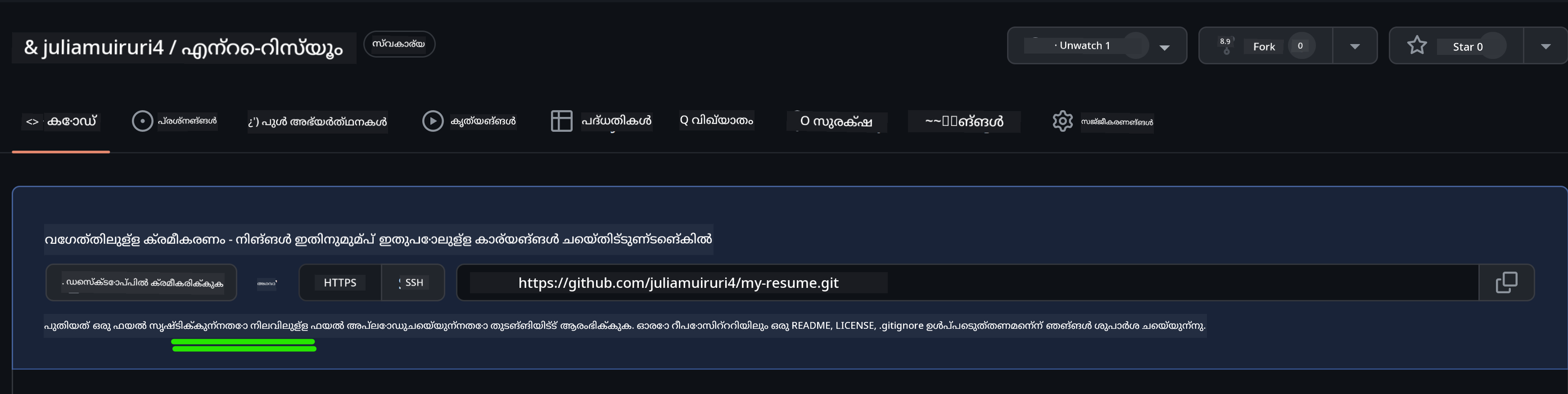
Task: Click the Set up in Desktop button
Action: (141, 283)
